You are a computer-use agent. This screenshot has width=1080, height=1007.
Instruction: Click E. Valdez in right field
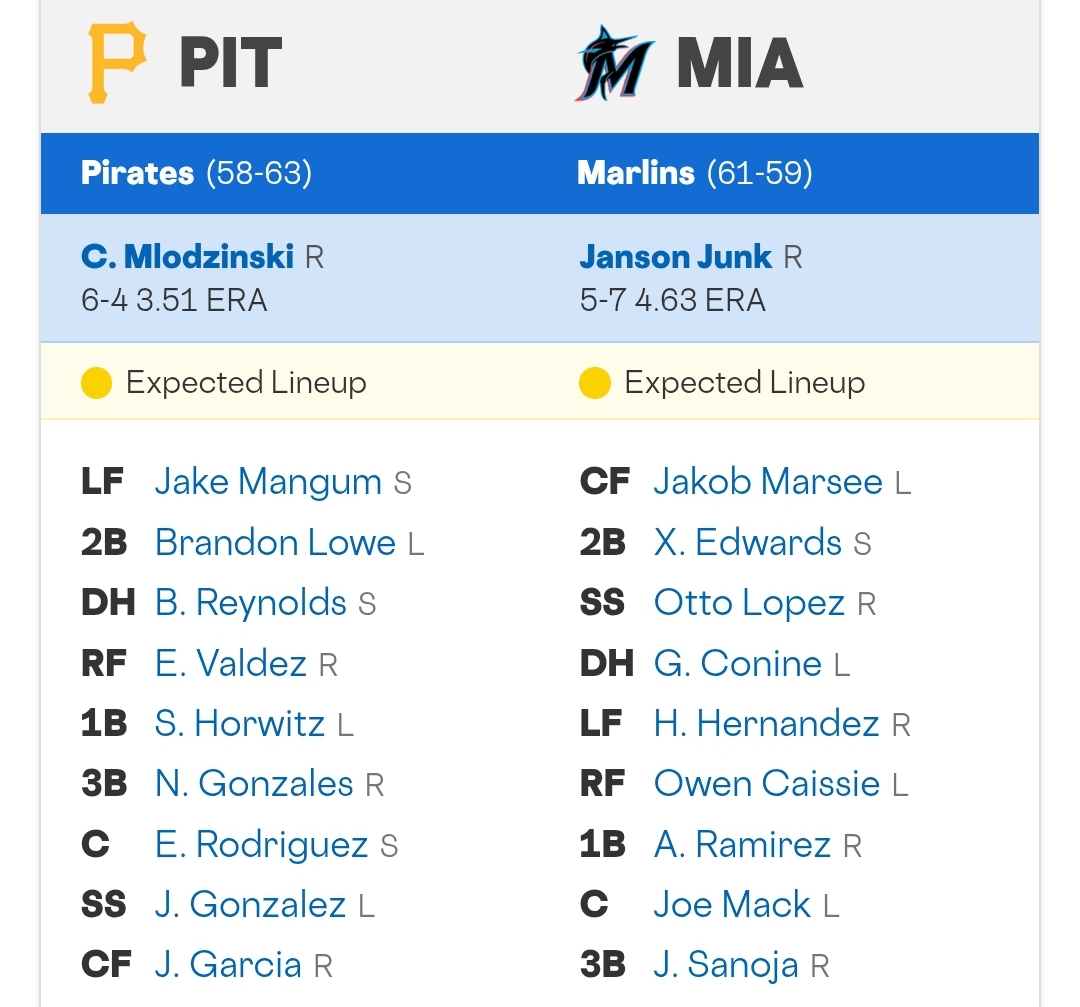point(231,663)
